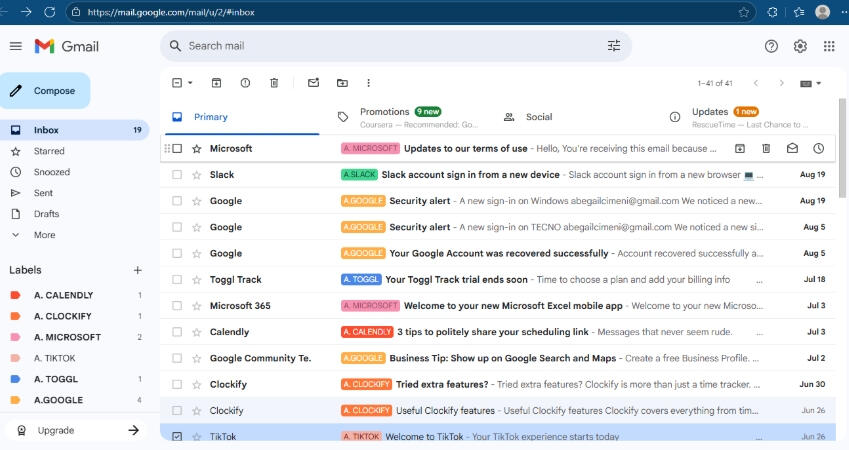Screen dimensions: 849x450
Task: Mark Microsoft terms email as unread
Action: pyautogui.click(x=792, y=148)
